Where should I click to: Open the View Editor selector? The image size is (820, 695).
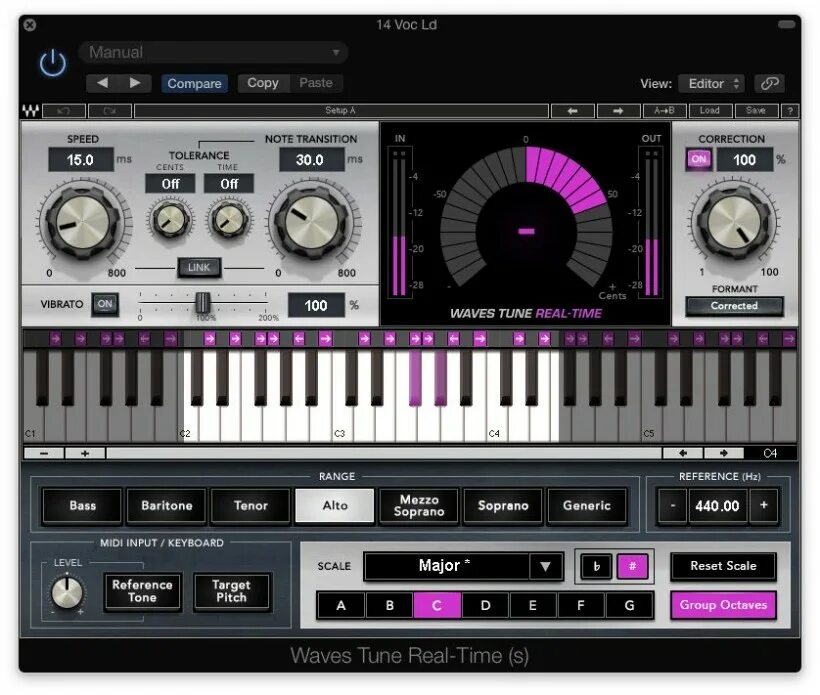coord(712,83)
